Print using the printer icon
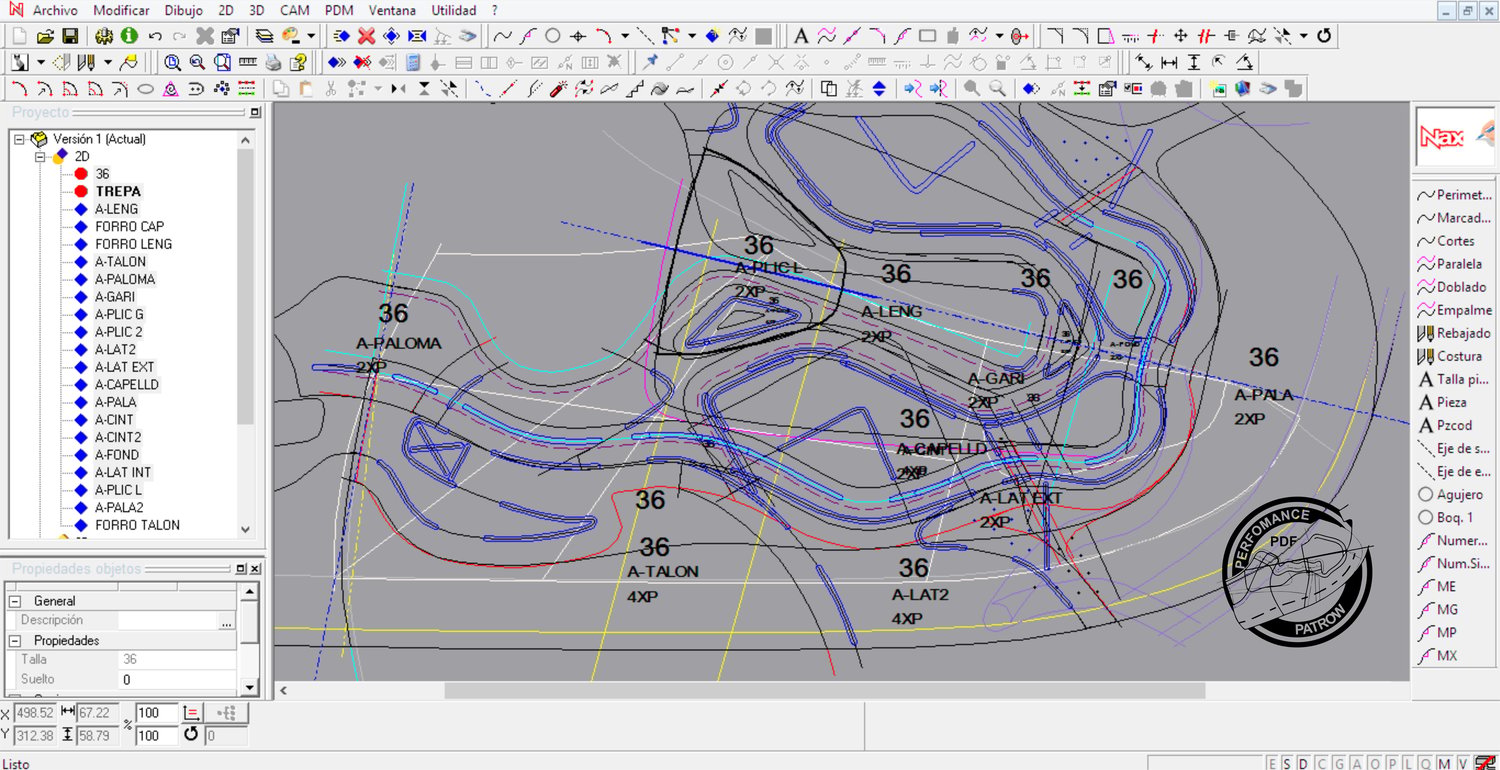Screen dimensions: 1500x770 tap(273, 62)
